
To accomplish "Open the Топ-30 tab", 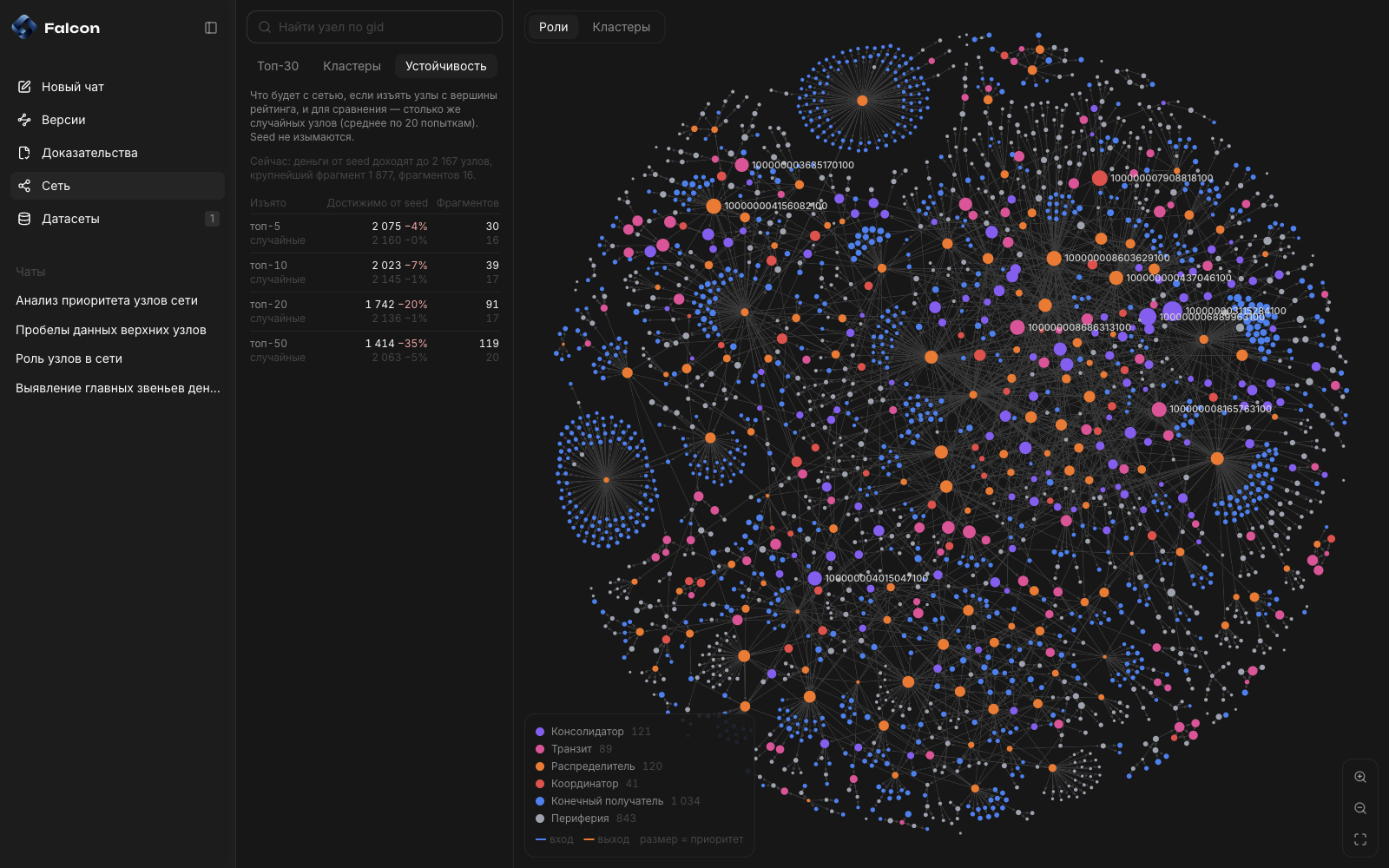I will point(278,66).
